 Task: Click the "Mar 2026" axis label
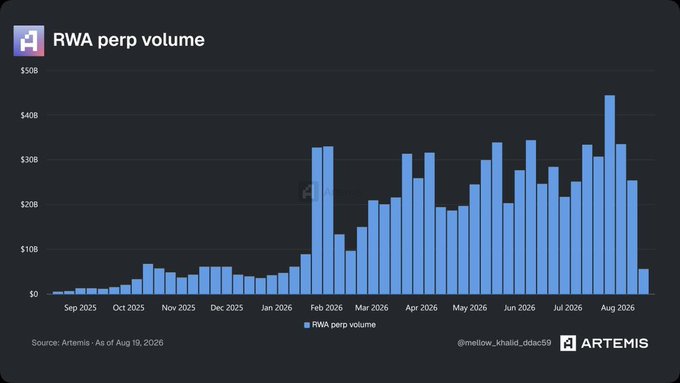click(x=372, y=308)
